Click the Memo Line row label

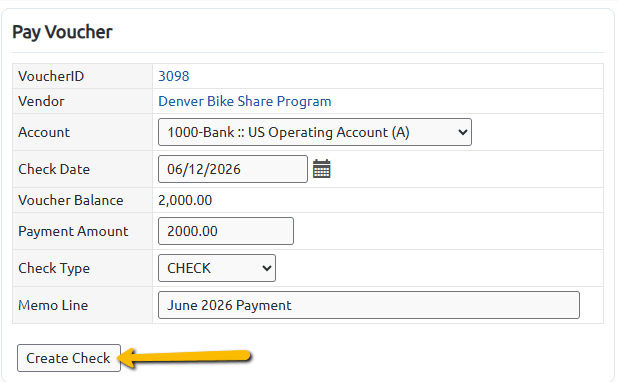(53, 305)
